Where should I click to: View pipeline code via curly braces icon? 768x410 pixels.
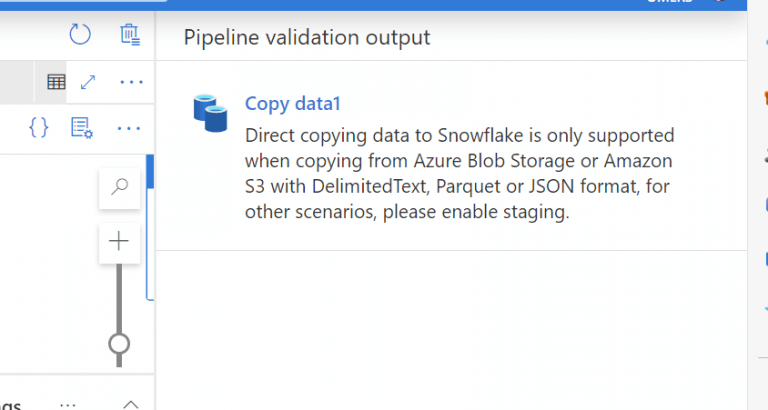(39, 128)
